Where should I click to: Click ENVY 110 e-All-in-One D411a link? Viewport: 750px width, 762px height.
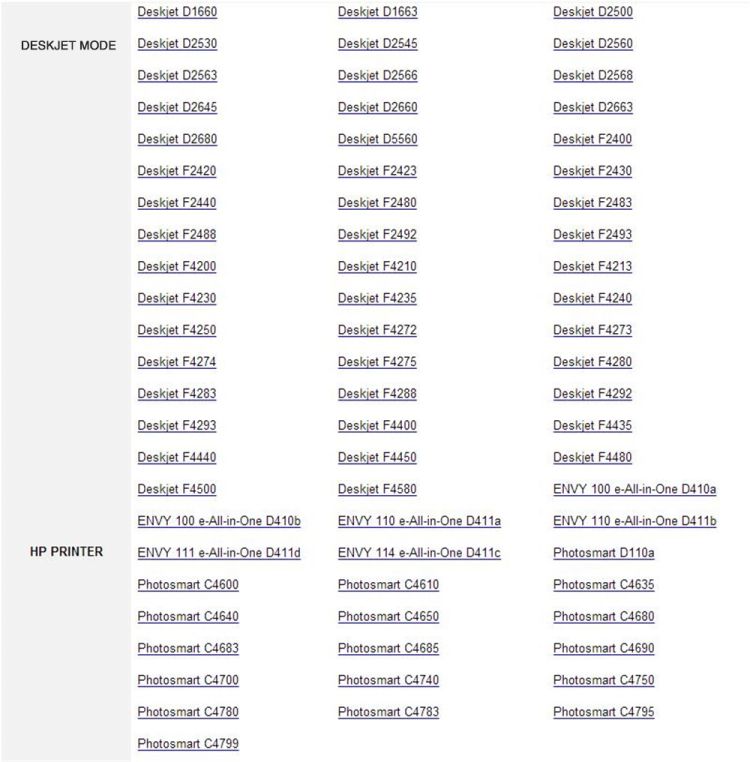[419, 521]
